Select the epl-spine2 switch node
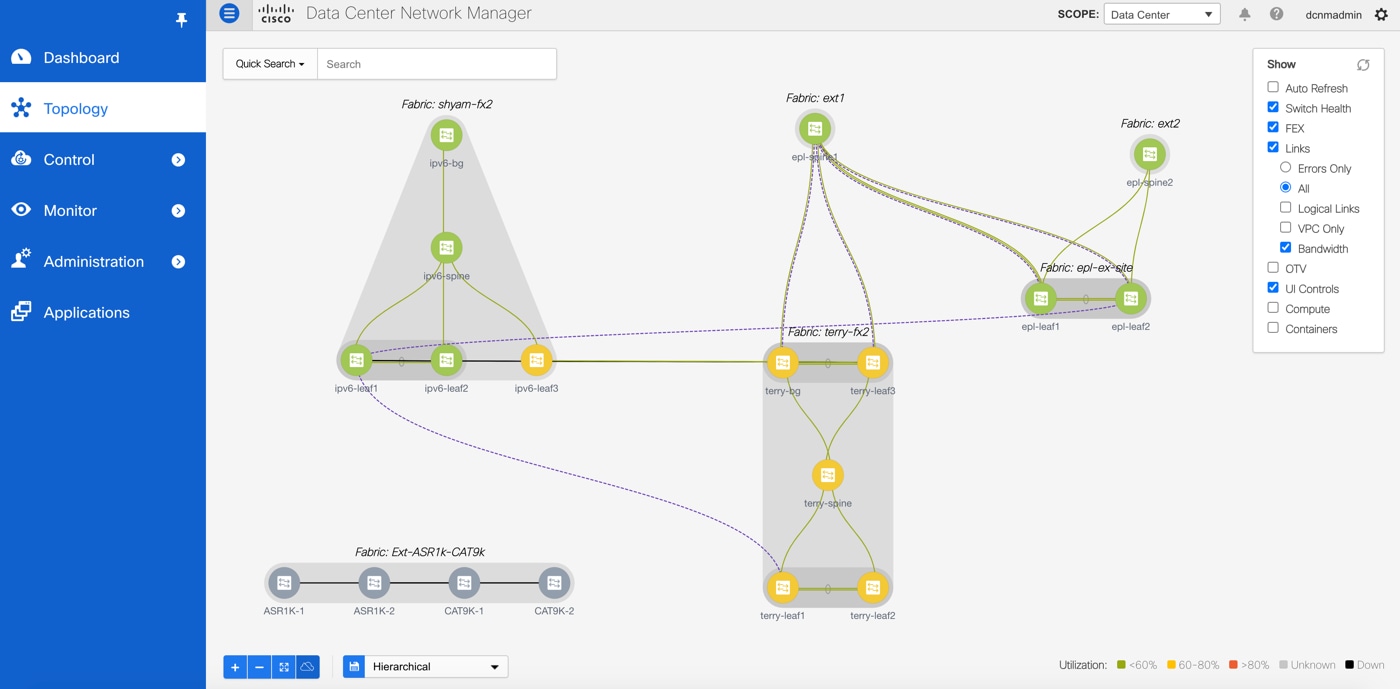 coord(1149,154)
